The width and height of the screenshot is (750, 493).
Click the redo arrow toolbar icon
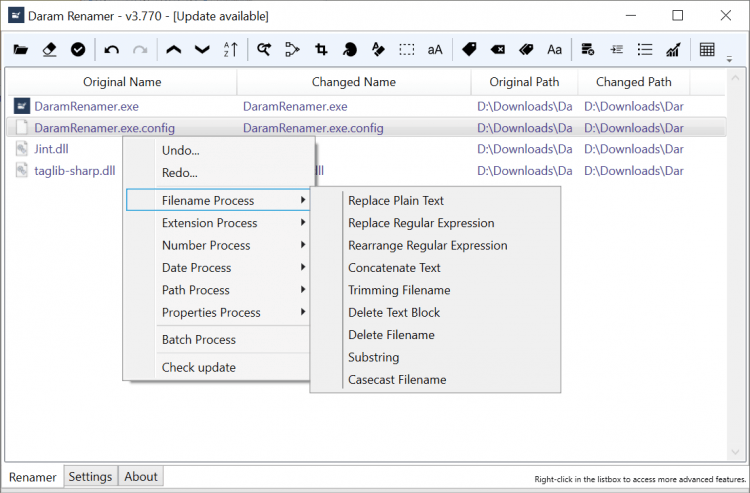[140, 49]
